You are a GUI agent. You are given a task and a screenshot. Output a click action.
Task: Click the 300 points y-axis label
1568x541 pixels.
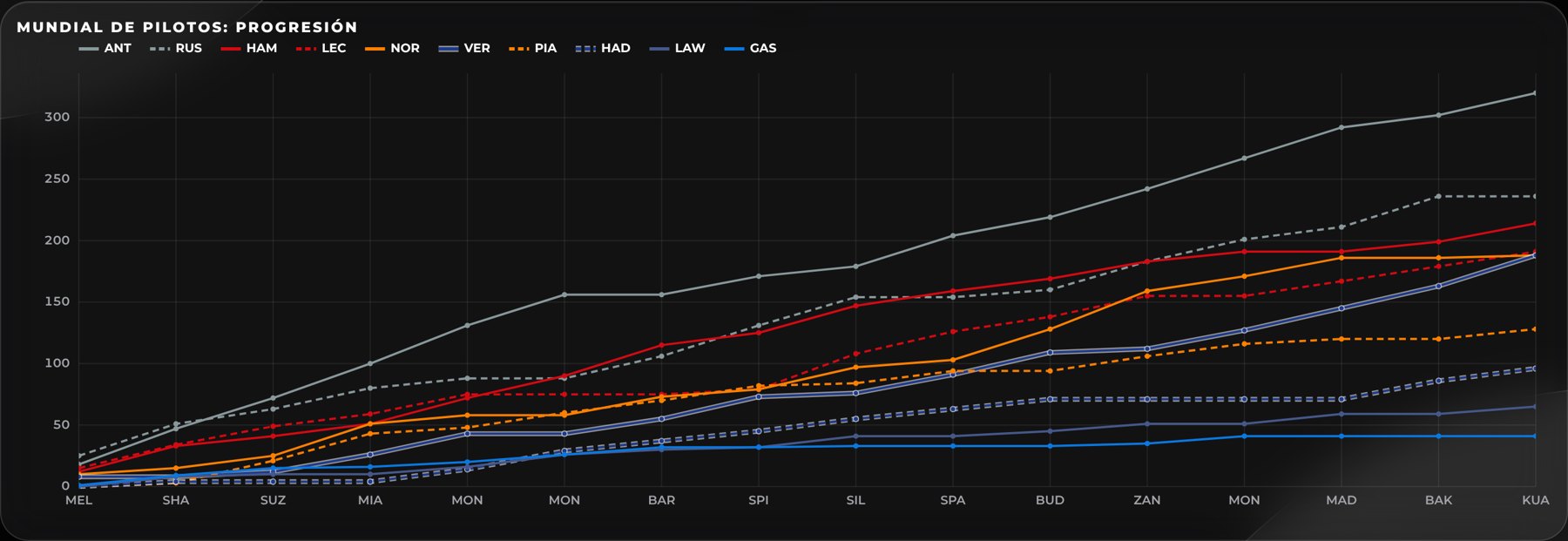pyautogui.click(x=57, y=118)
